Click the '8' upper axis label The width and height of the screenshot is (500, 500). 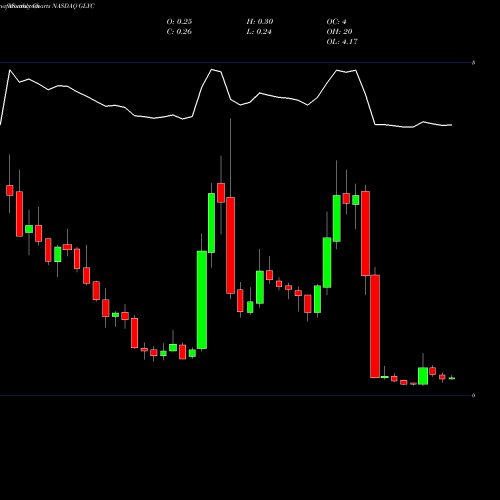pyautogui.click(x=473, y=63)
